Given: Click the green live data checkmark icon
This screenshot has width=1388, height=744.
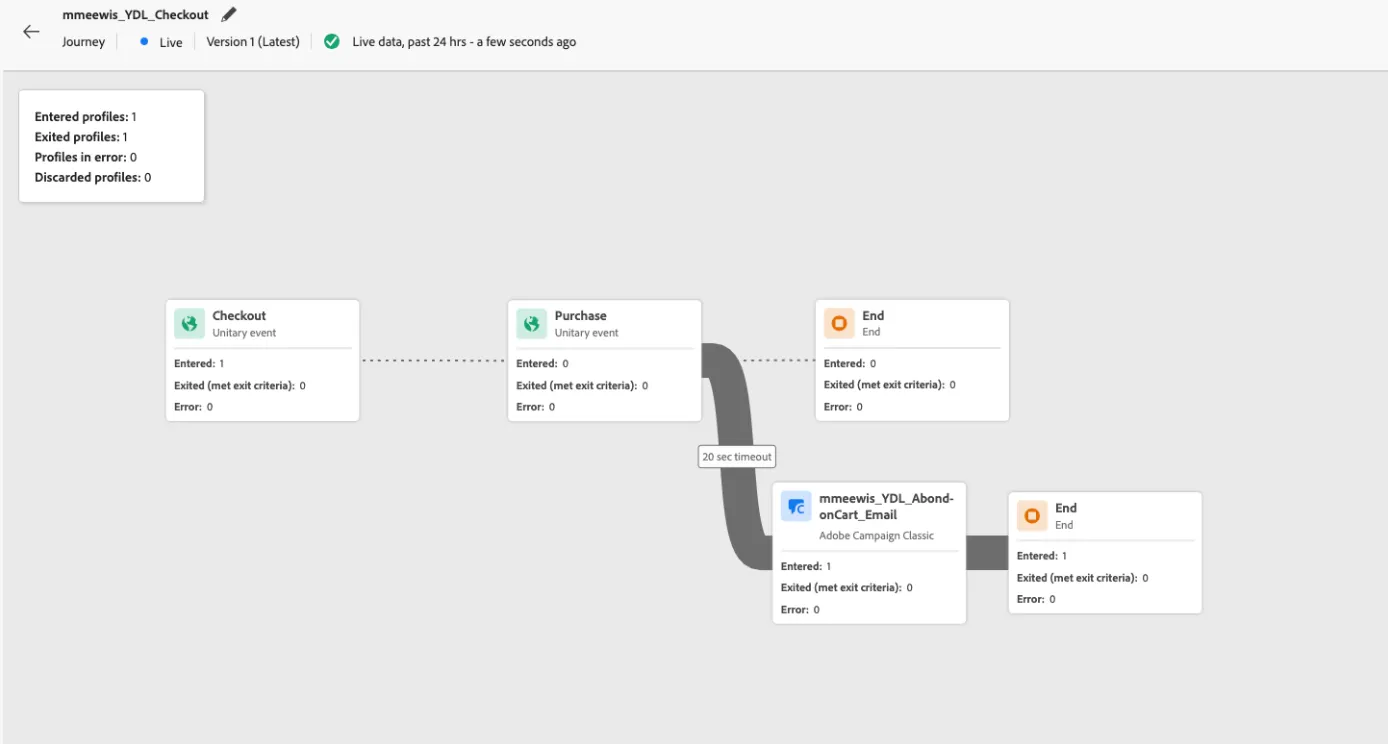Looking at the screenshot, I should click(x=332, y=42).
